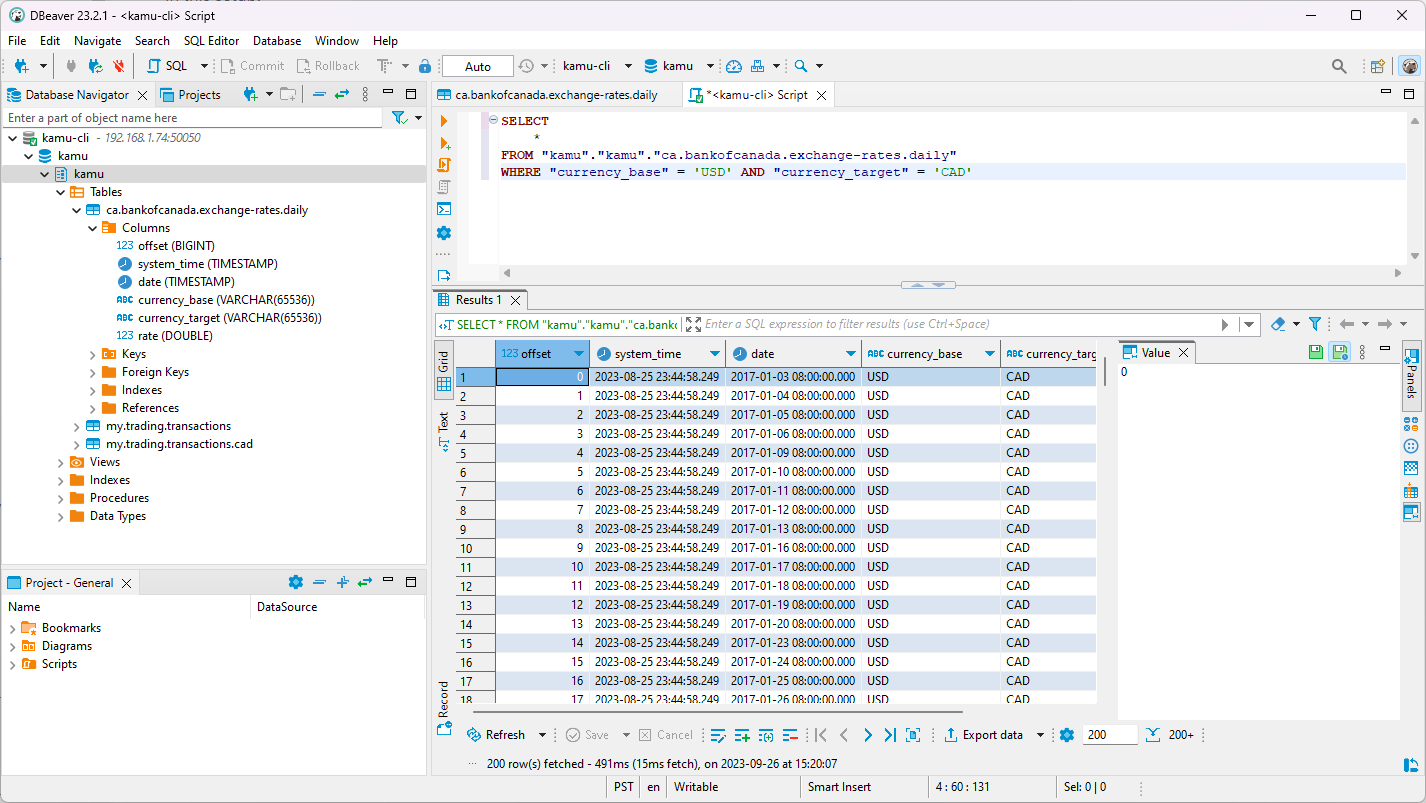1426x803 pixels.
Task: Open the Navigate menu
Action: coord(97,41)
